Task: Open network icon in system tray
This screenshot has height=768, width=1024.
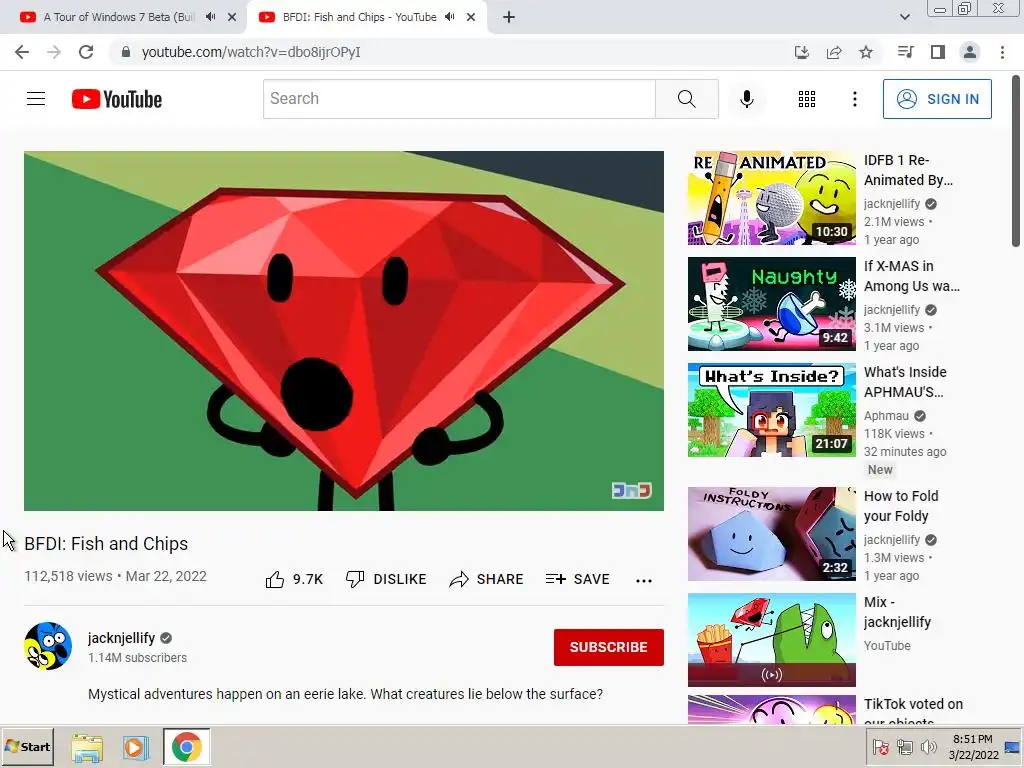Action: 904,747
